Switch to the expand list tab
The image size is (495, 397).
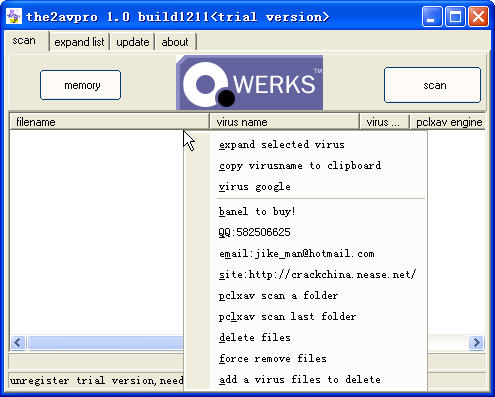tap(79, 42)
